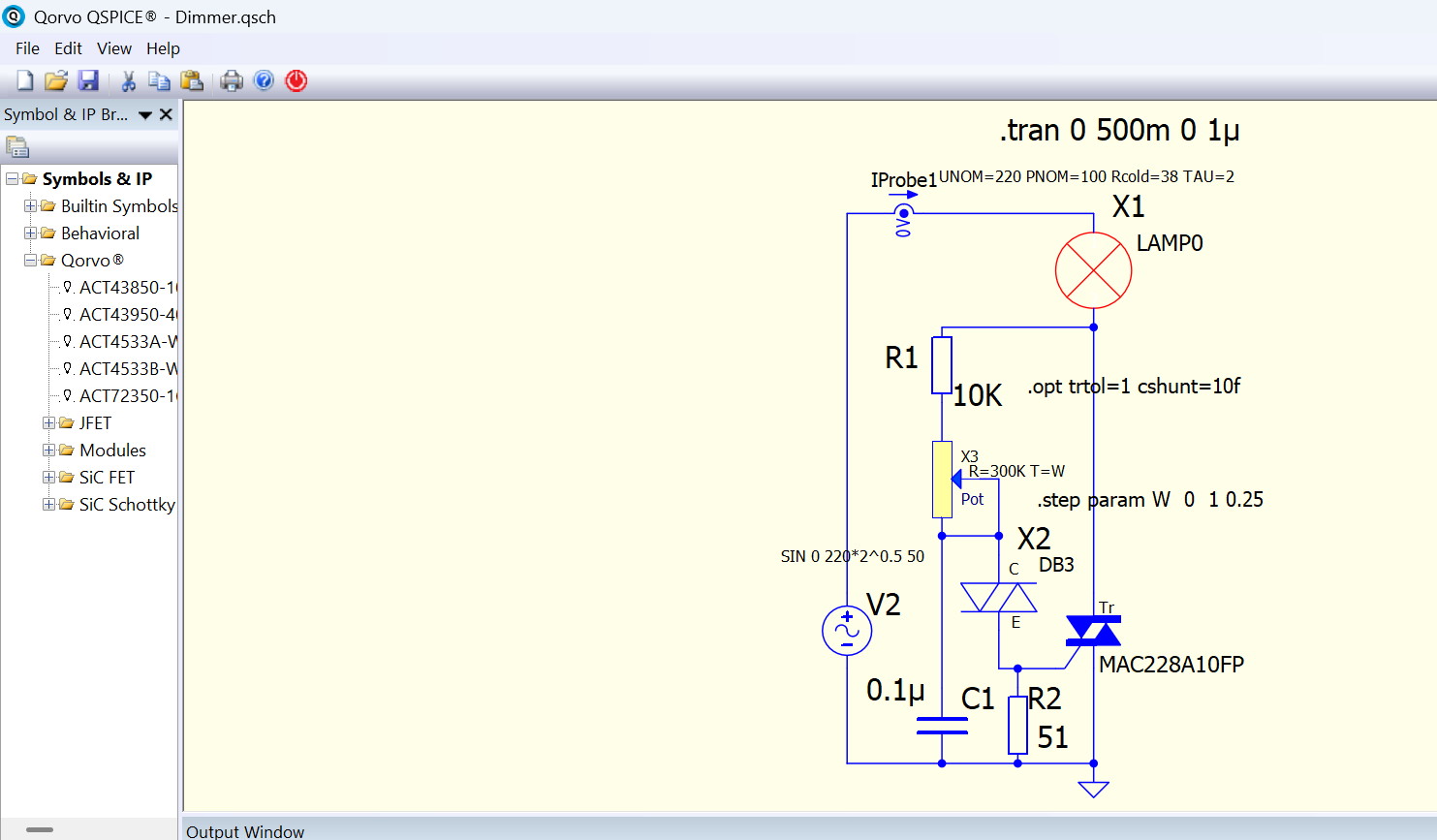Click the Qorvo QSPICE title bar logo
This screenshot has height=840, width=1437.
click(14, 16)
